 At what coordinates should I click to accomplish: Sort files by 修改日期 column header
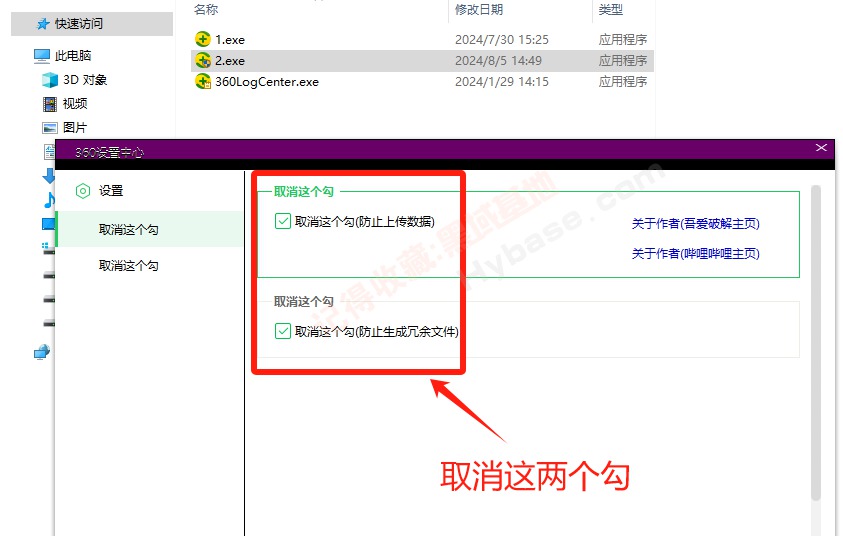click(479, 9)
